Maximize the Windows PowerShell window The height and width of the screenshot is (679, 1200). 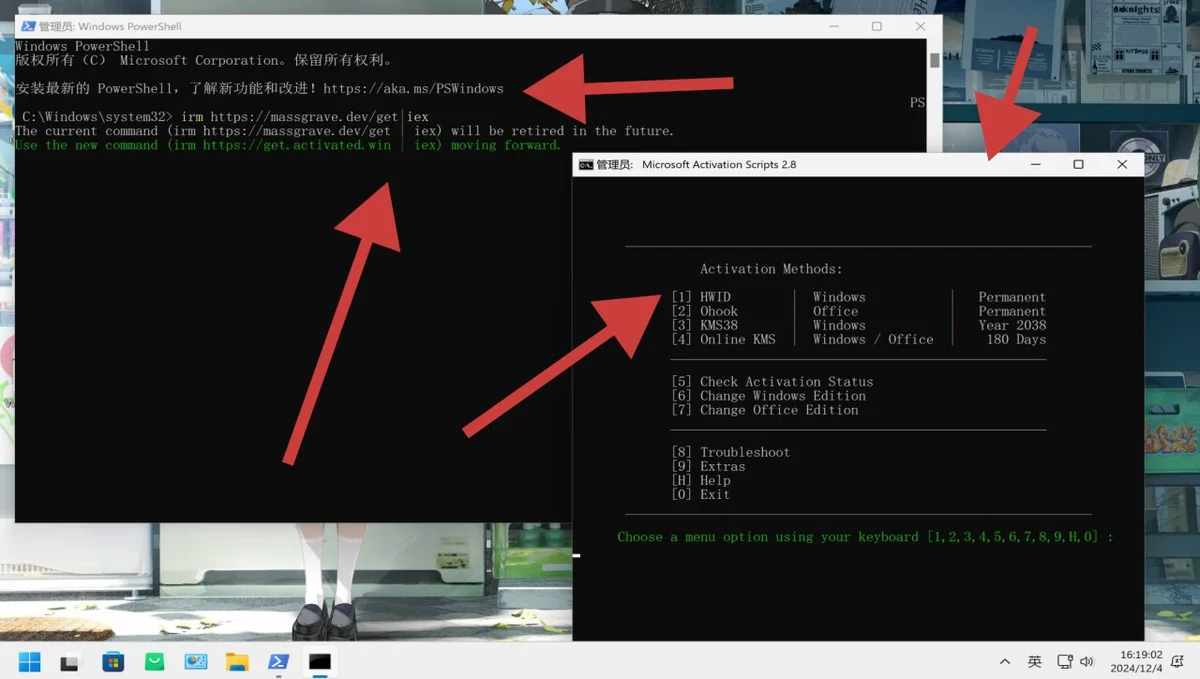click(877, 27)
